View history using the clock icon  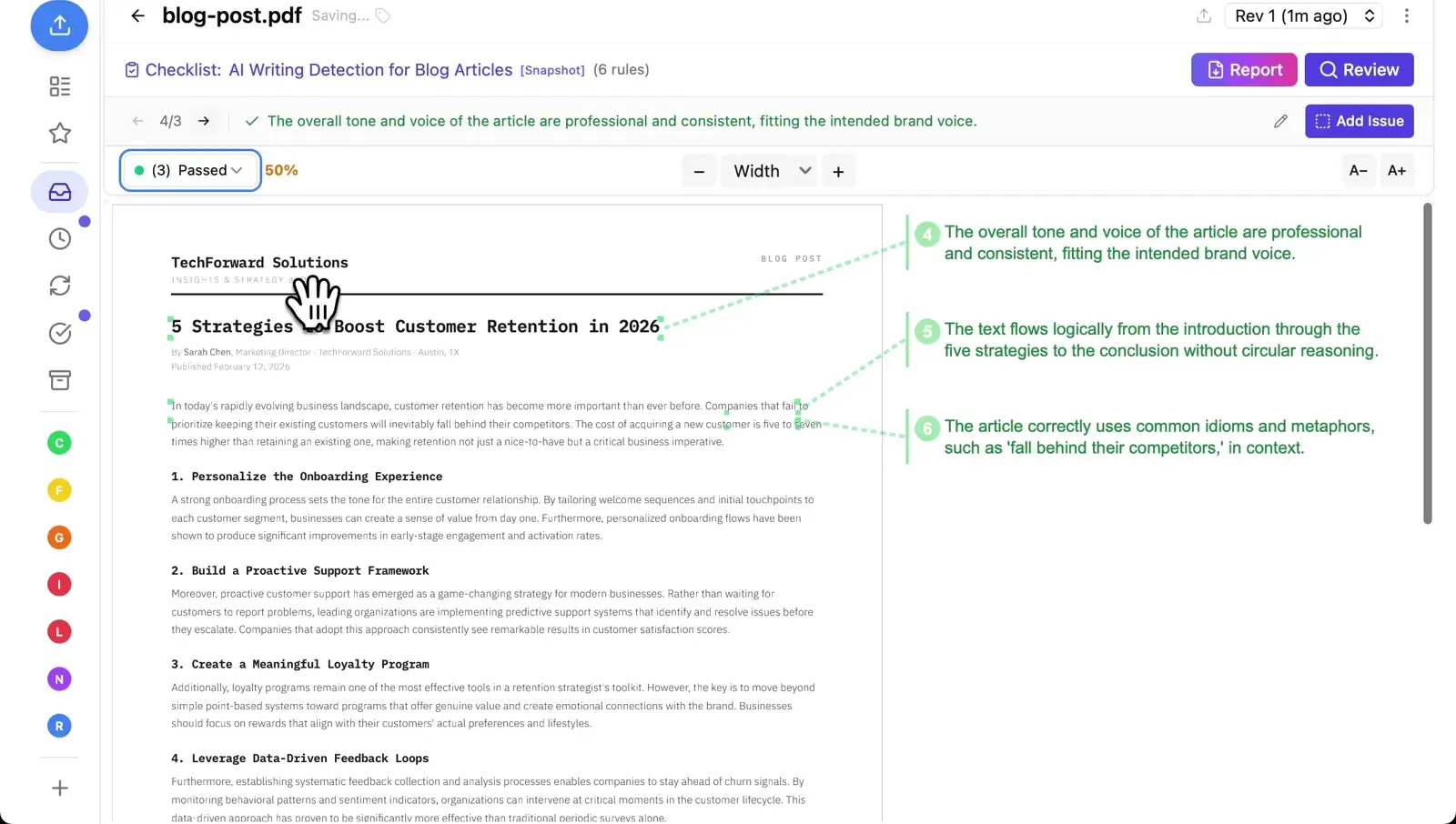click(59, 238)
